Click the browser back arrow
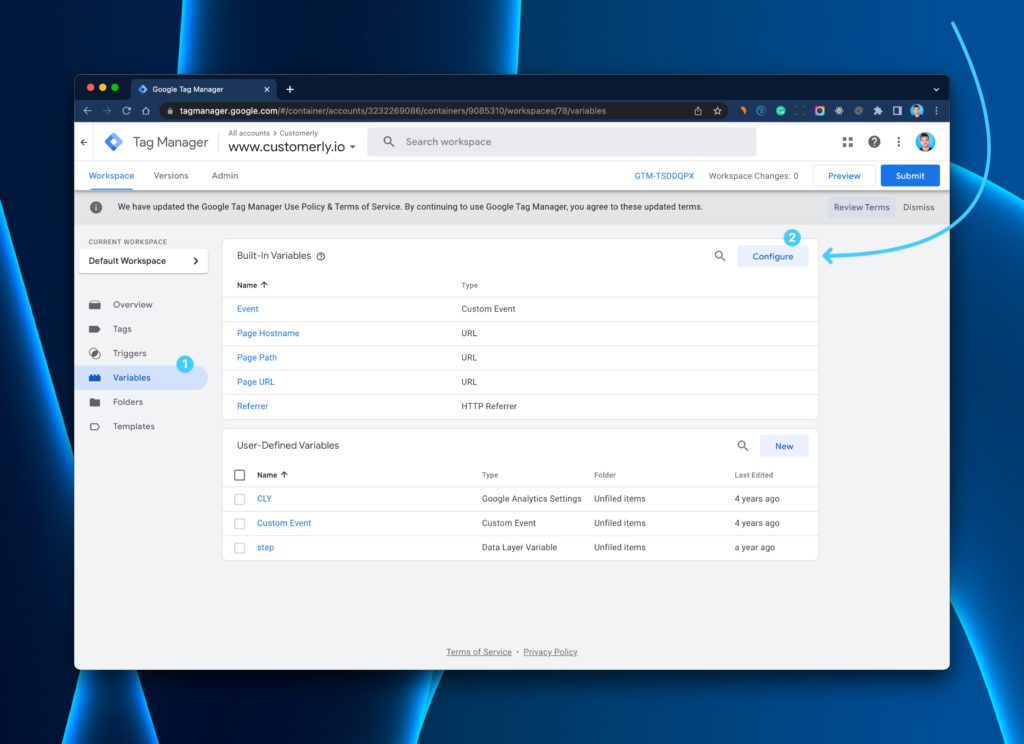This screenshot has width=1024, height=744. click(x=88, y=111)
